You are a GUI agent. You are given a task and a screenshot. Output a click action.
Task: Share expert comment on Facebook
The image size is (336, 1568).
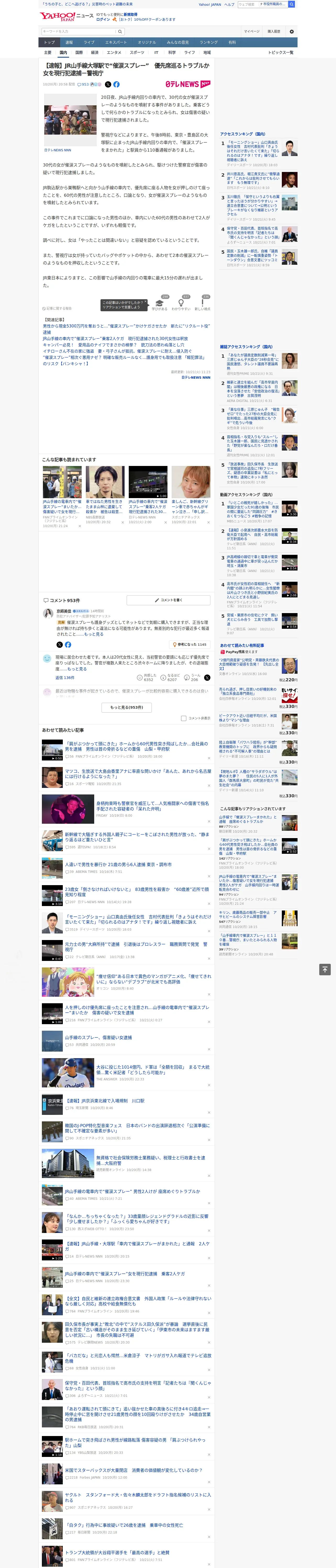pyautogui.click(x=68, y=645)
